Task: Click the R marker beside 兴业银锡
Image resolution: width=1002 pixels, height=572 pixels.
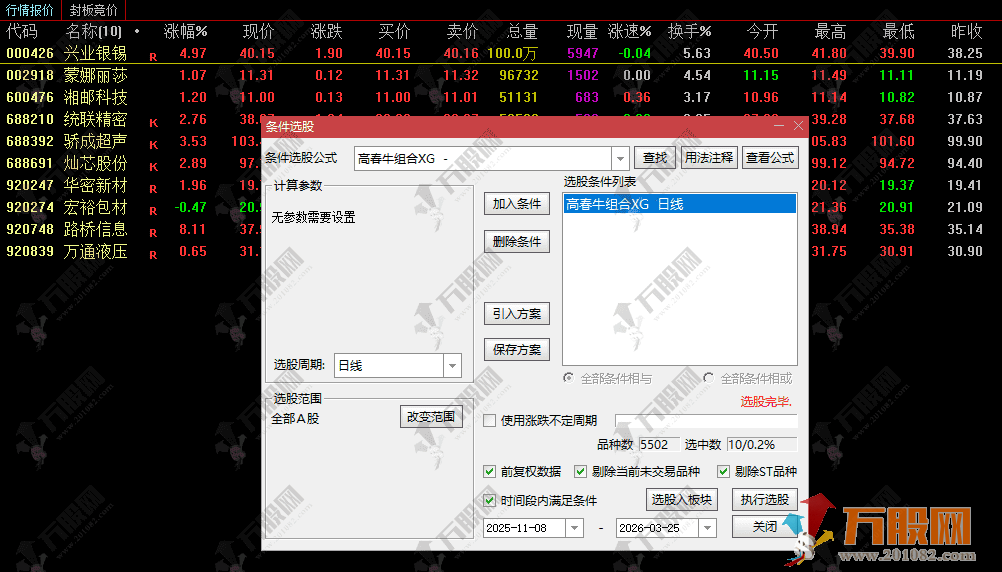Action: click(x=153, y=57)
